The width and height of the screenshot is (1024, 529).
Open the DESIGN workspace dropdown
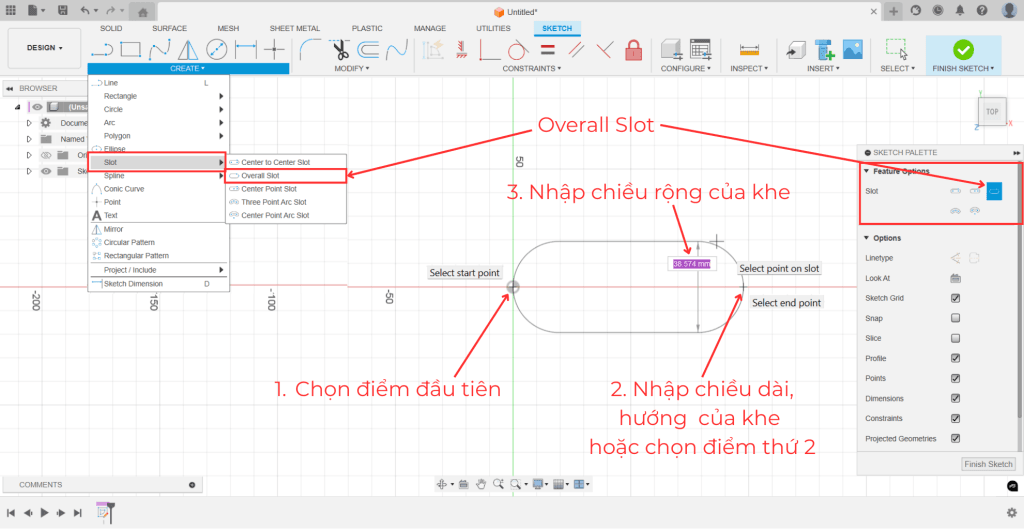pyautogui.click(x=44, y=48)
